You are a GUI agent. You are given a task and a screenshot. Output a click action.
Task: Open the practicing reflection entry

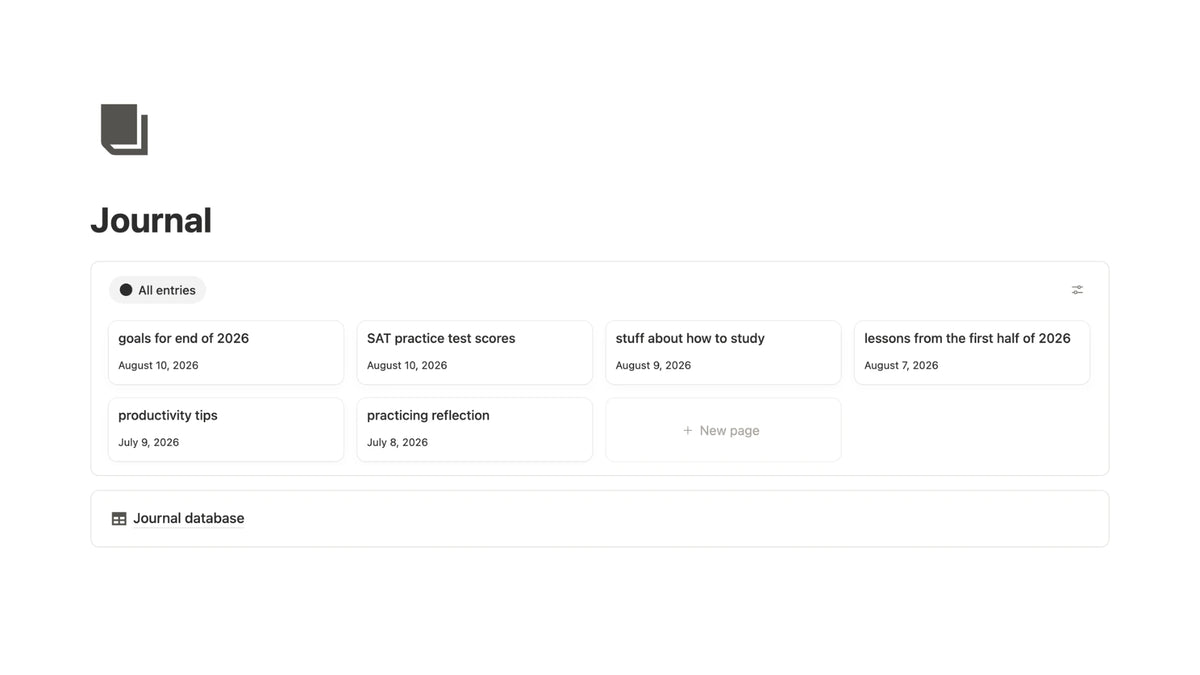474,430
